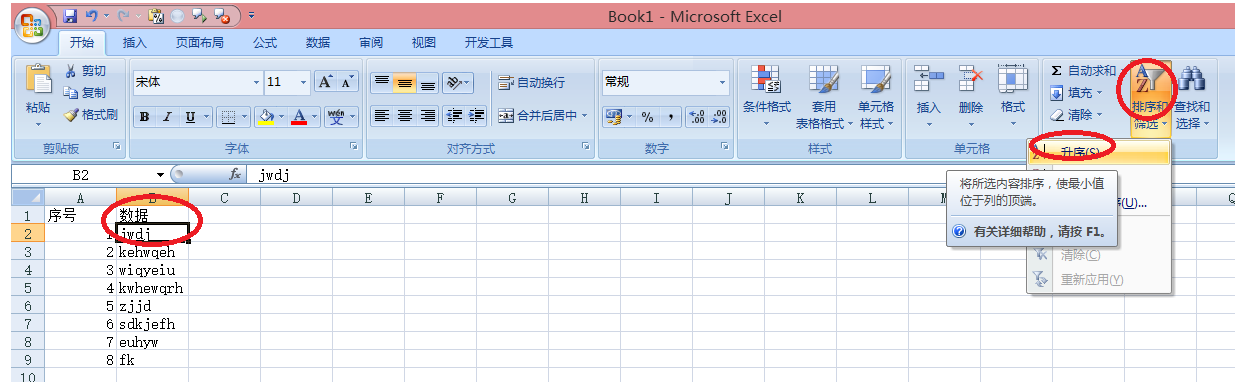Toggle bold formatting
This screenshot has height=382, width=1235.
[x=145, y=117]
